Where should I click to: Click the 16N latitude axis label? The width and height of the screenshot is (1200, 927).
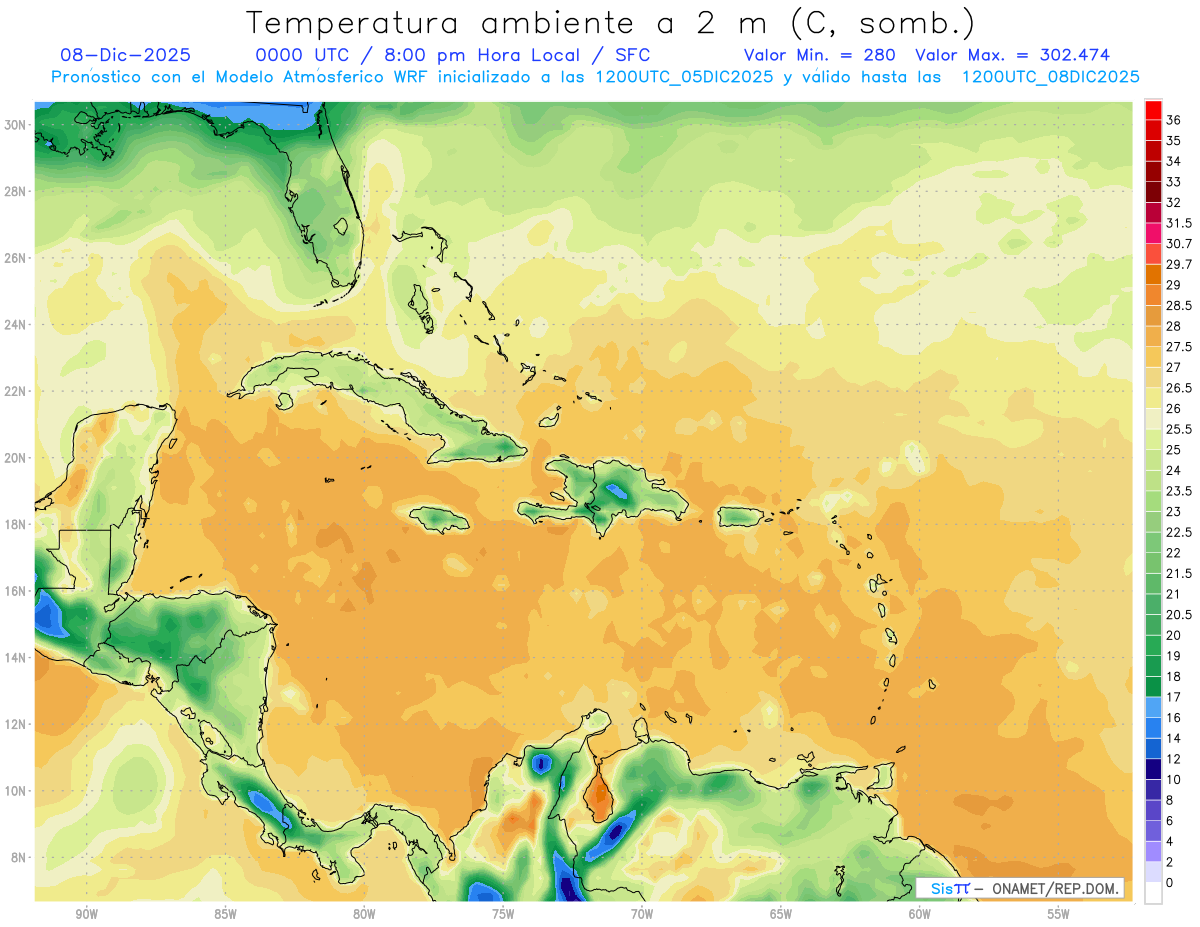(16, 591)
